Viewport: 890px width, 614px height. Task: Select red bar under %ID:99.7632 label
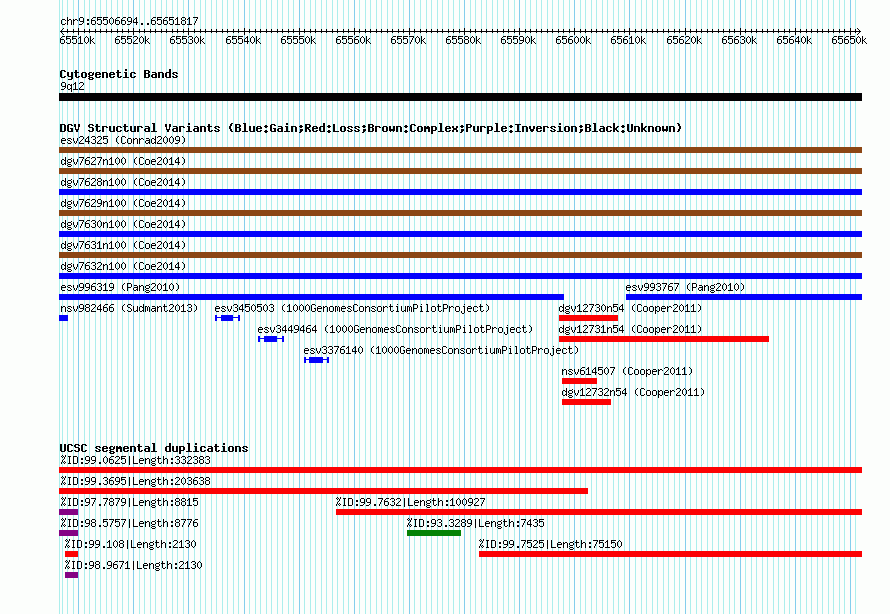coord(599,512)
